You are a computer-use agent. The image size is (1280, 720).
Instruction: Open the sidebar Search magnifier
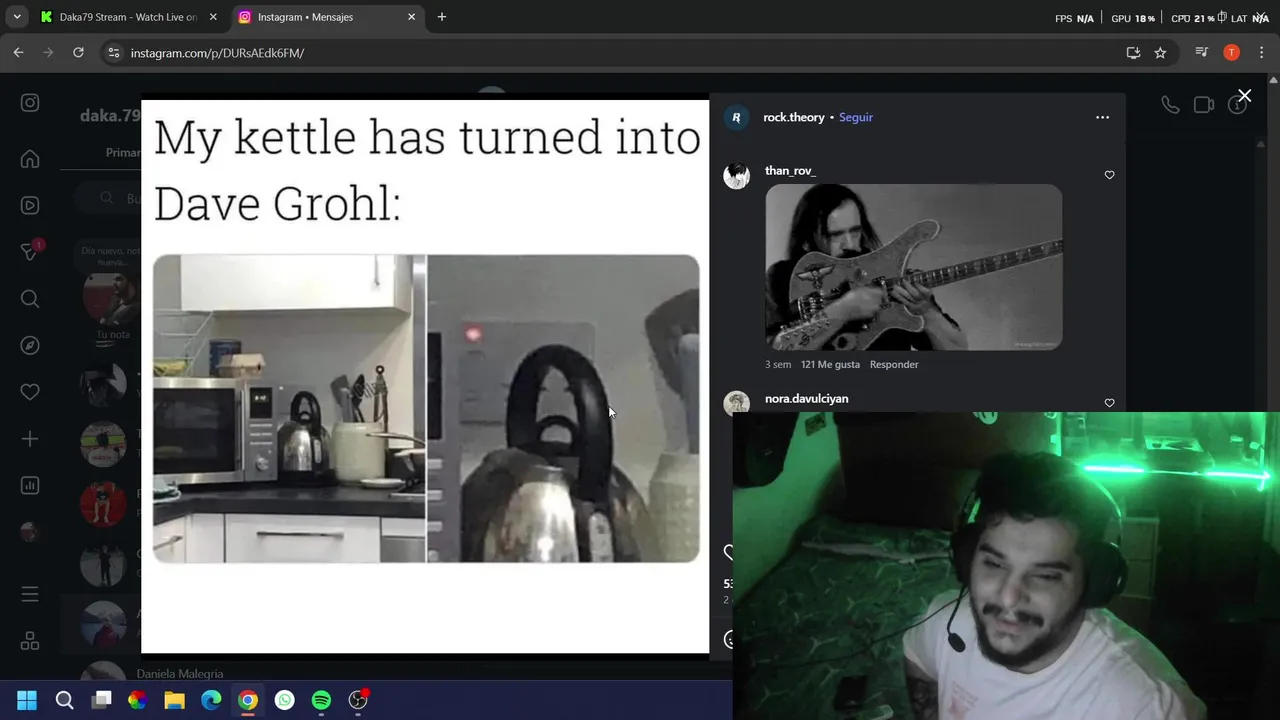tap(30, 298)
